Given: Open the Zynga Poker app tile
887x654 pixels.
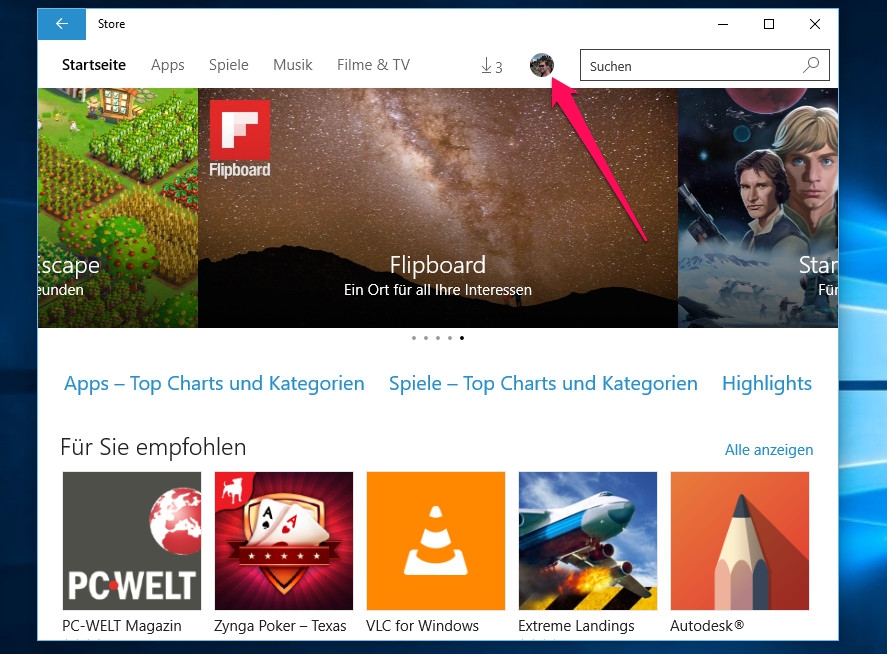Looking at the screenshot, I should pyautogui.click(x=284, y=541).
